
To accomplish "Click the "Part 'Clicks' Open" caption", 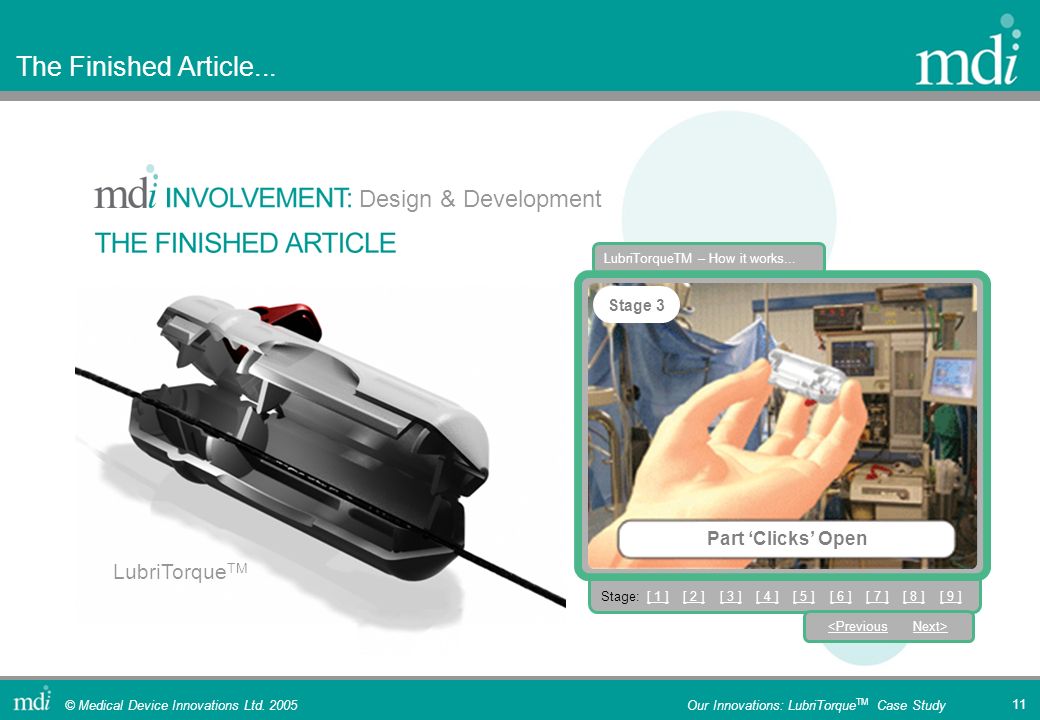I will click(786, 538).
